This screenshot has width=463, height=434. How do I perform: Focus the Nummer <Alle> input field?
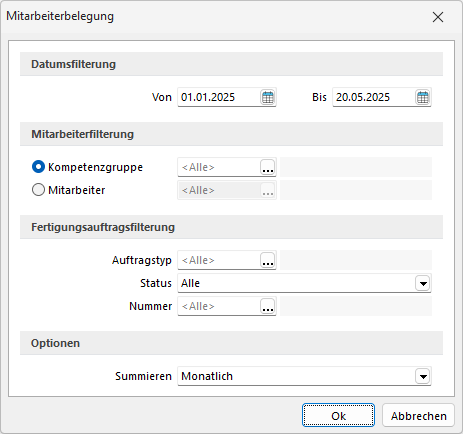click(x=219, y=306)
